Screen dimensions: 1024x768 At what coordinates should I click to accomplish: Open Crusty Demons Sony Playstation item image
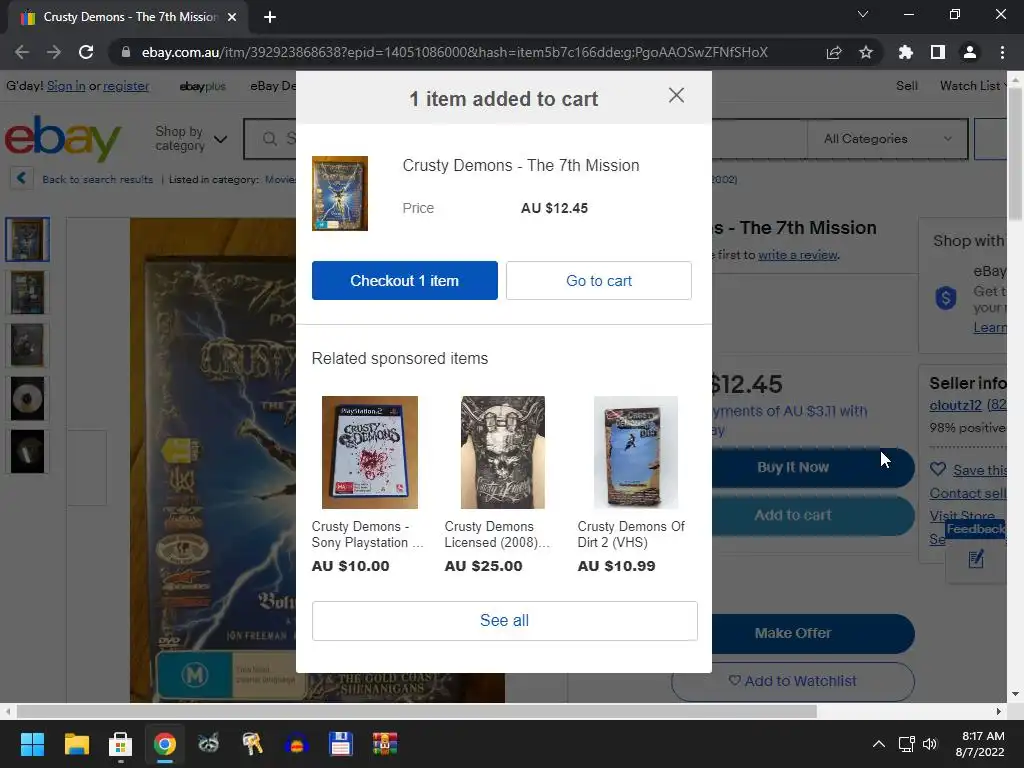[x=370, y=452]
